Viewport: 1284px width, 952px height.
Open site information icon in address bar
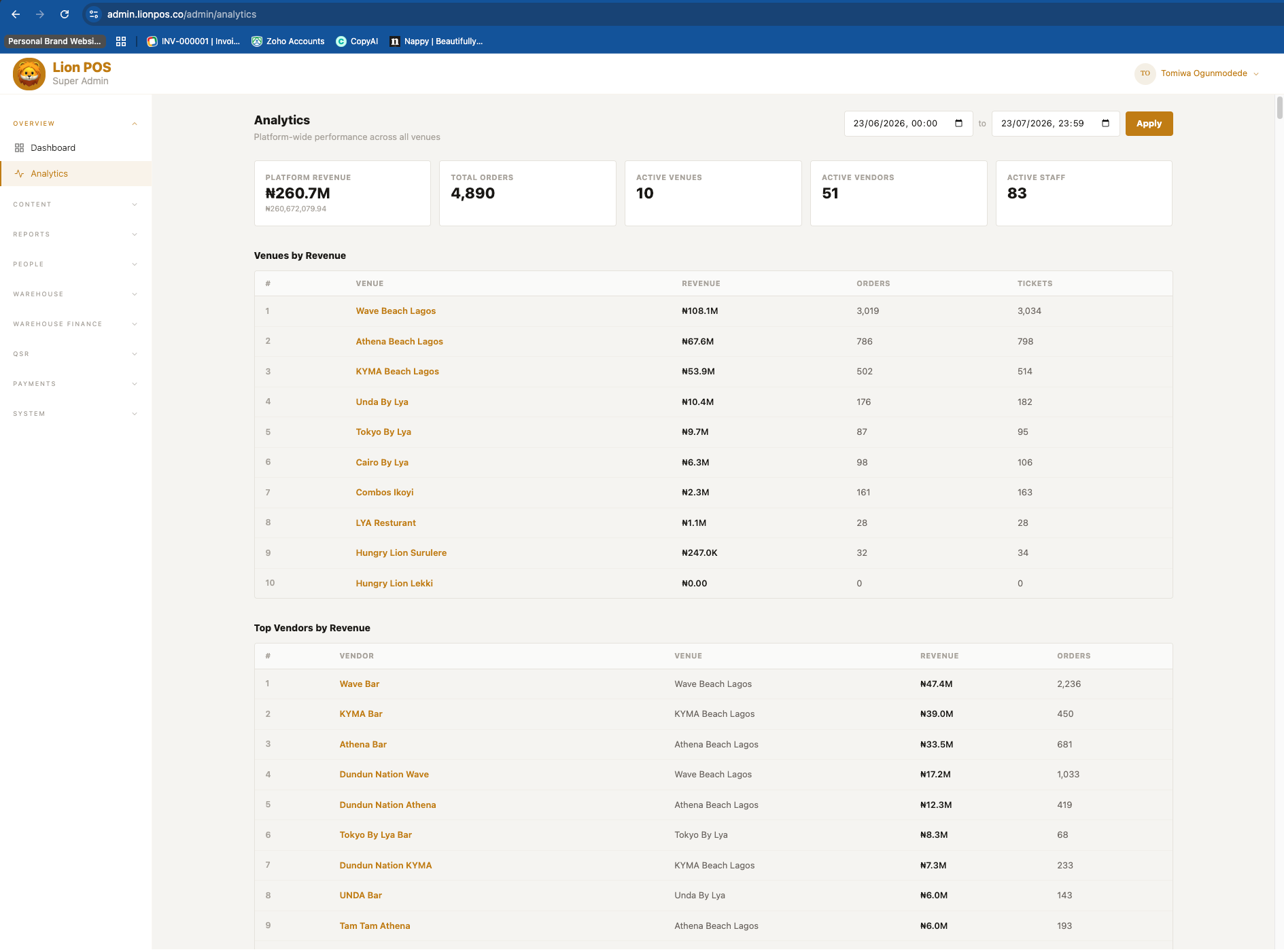pyautogui.click(x=94, y=14)
